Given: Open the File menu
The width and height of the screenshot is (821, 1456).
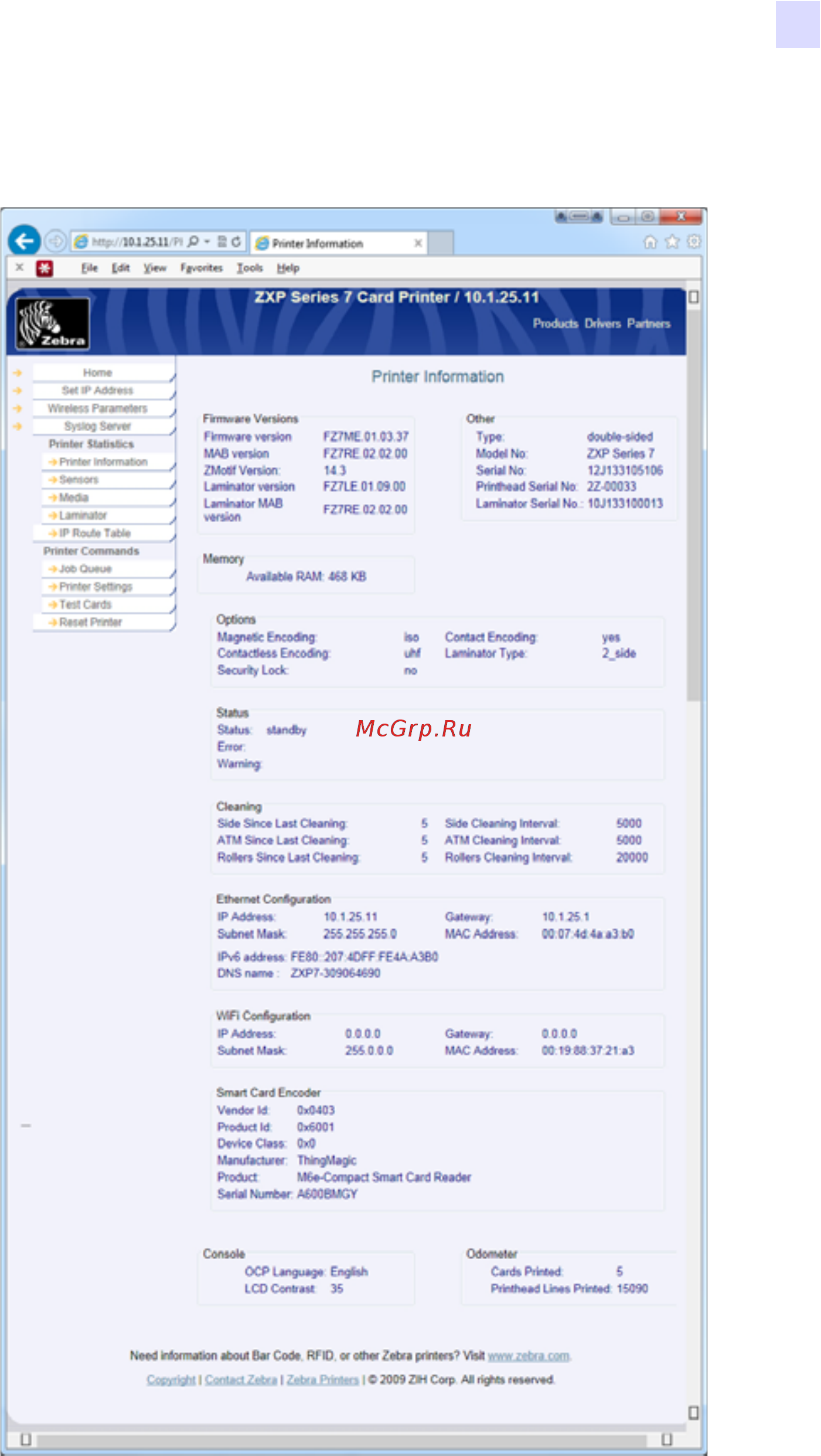Looking at the screenshot, I should 89,268.
